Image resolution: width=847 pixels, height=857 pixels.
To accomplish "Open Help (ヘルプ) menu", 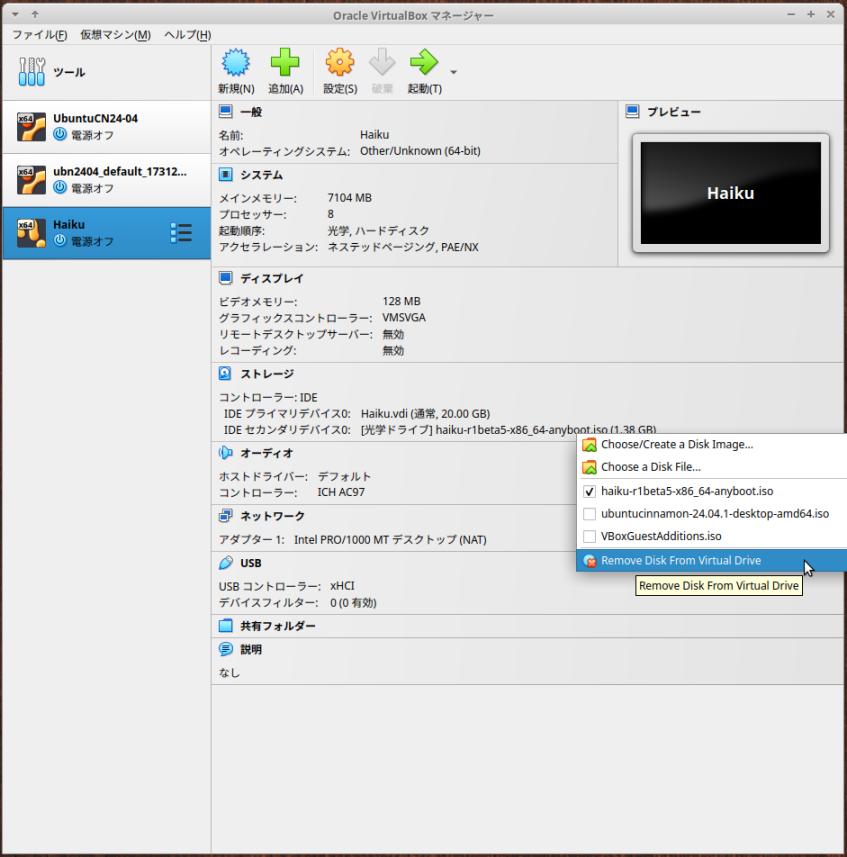I will (x=187, y=35).
